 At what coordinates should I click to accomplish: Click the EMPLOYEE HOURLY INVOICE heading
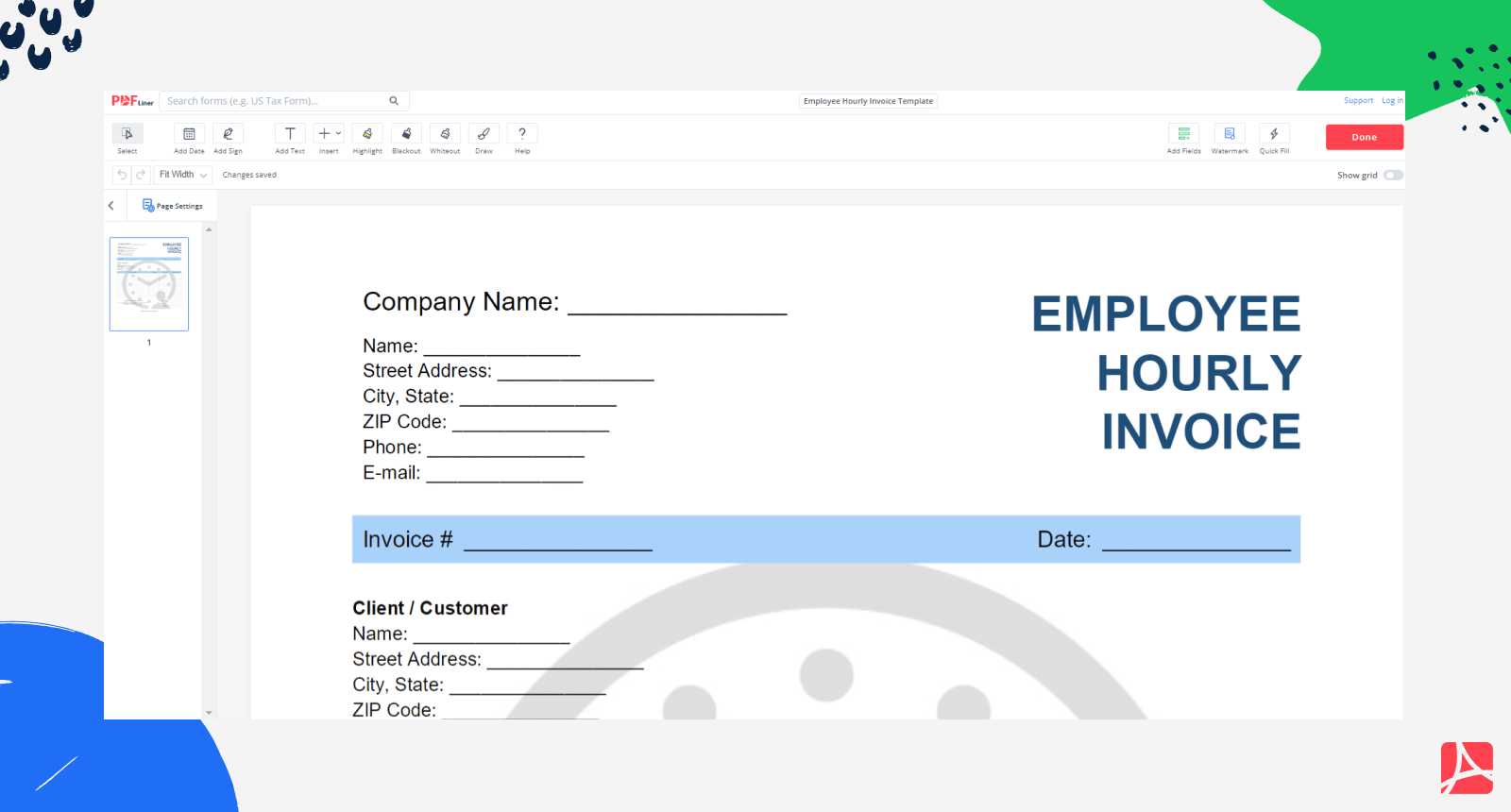pos(1166,373)
